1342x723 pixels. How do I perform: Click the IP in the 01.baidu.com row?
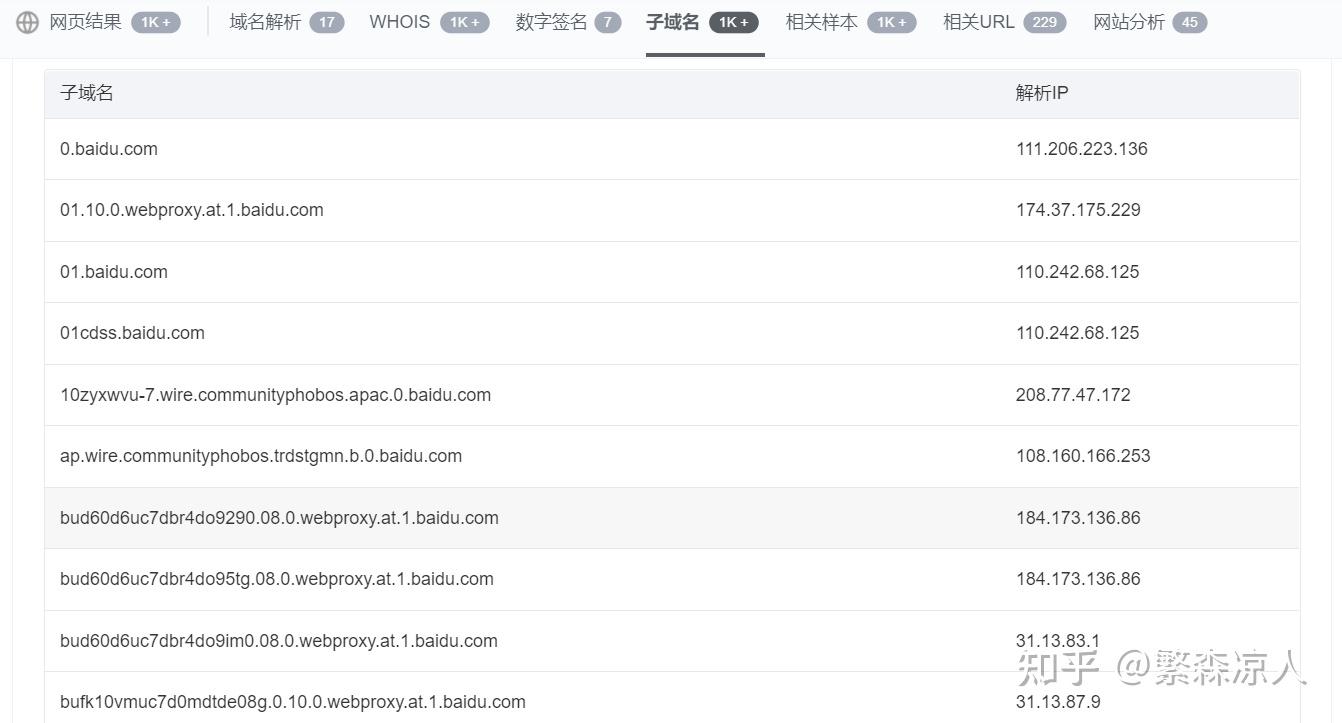[x=1078, y=272]
